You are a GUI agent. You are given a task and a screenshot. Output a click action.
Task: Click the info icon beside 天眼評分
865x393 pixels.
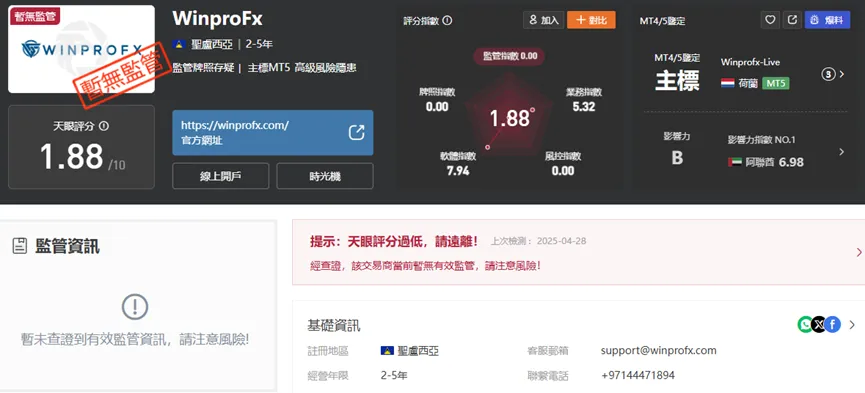point(103,126)
